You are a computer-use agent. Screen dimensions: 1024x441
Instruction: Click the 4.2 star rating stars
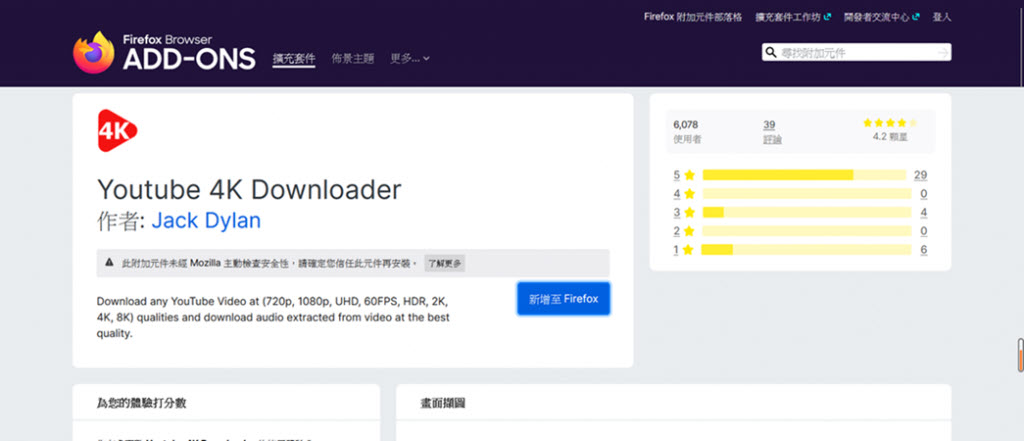[x=890, y=123]
